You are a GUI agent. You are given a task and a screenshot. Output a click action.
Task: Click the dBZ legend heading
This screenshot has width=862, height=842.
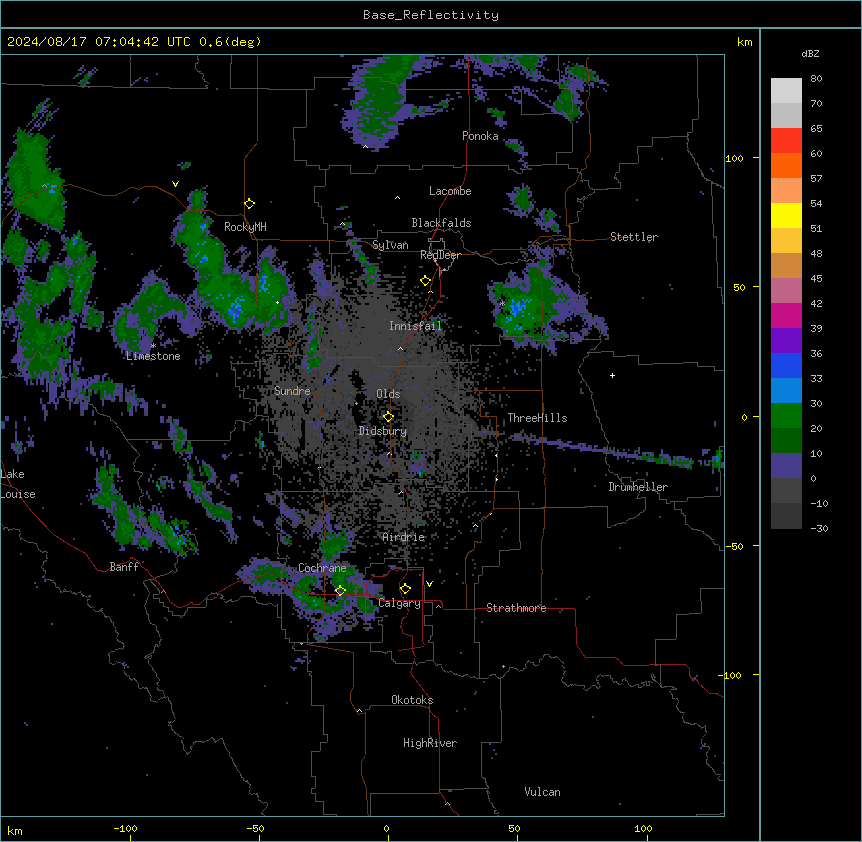coord(810,54)
